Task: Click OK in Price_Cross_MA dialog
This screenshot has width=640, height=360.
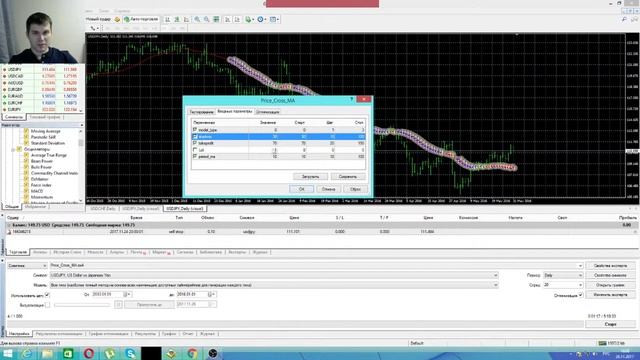Action: point(301,189)
